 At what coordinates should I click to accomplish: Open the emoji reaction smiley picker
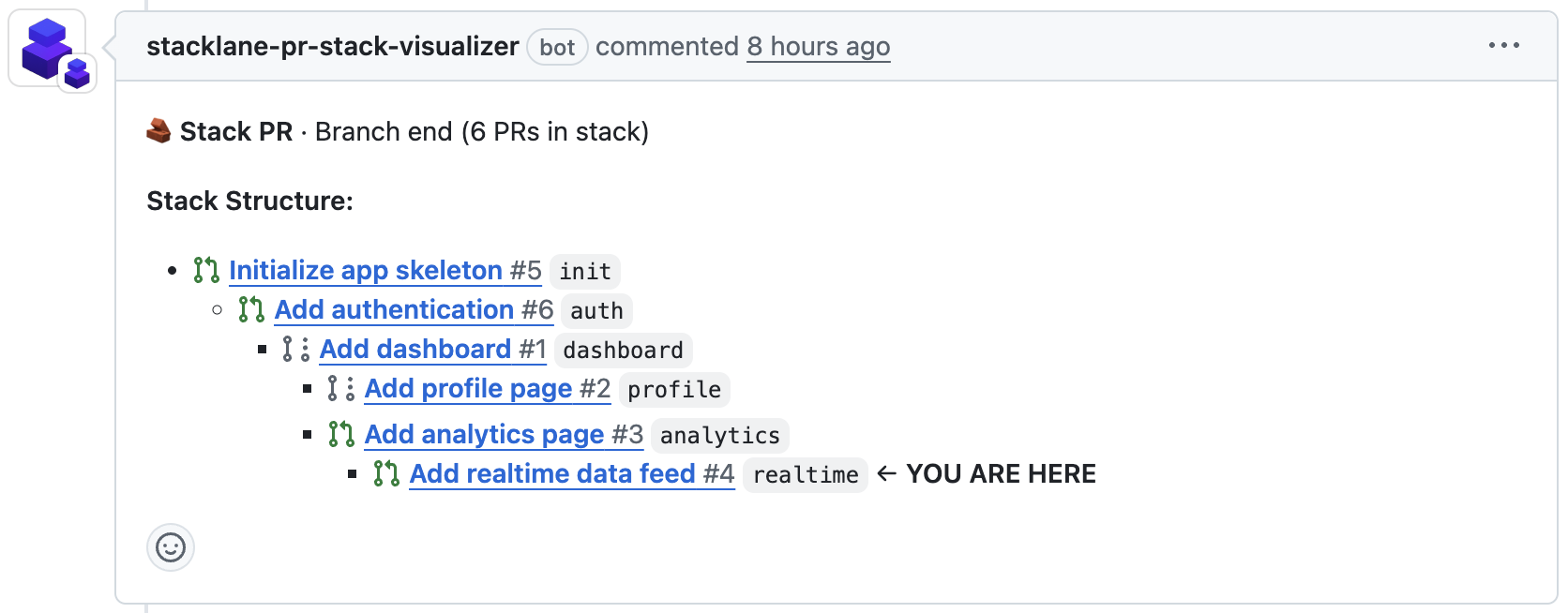[169, 547]
